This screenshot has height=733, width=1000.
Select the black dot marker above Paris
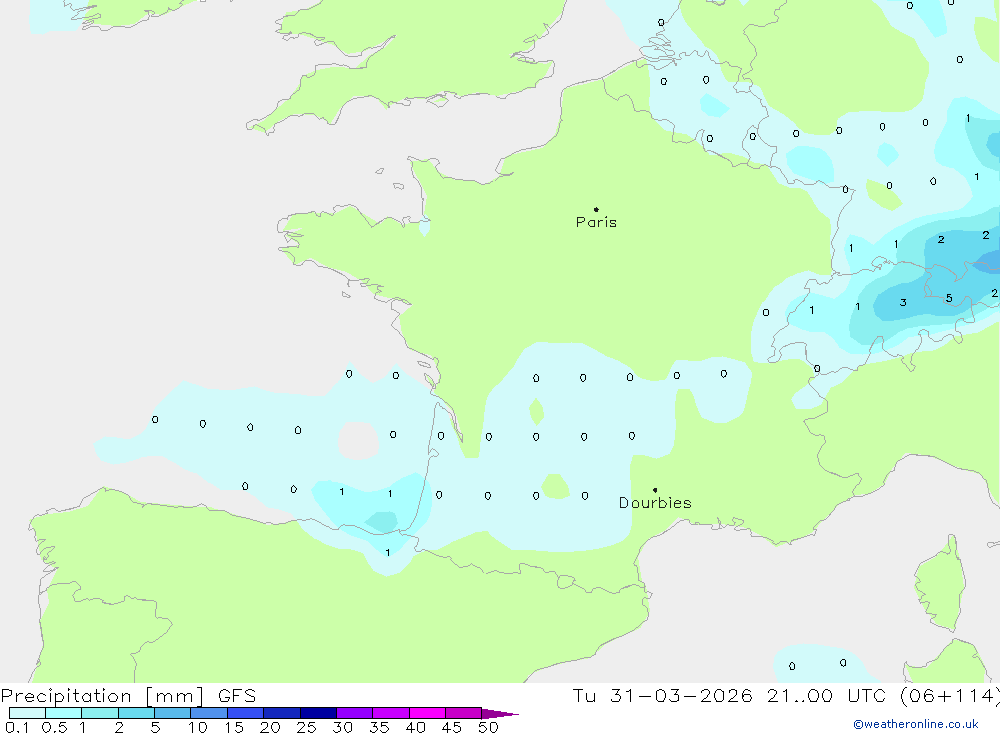coord(596,209)
